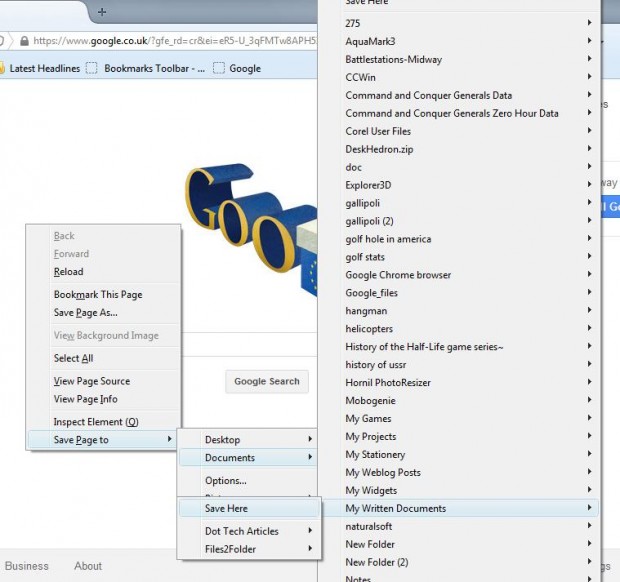Expand arrow beside Save Page to
This screenshot has width=620, height=582.
[169, 439]
